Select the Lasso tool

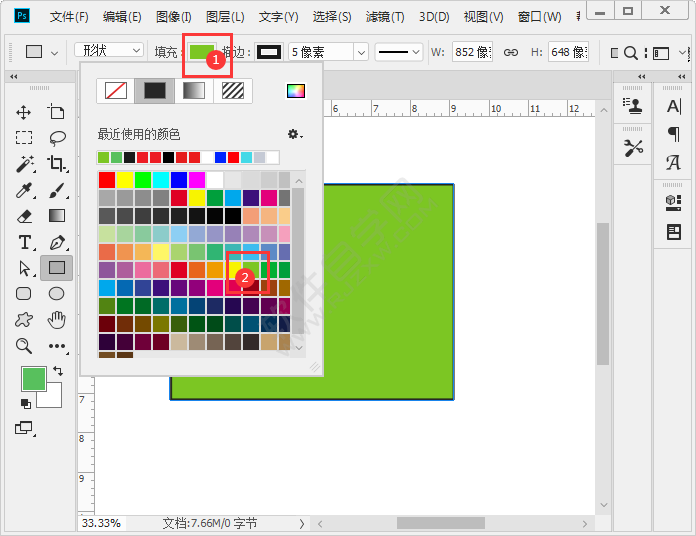(57, 138)
